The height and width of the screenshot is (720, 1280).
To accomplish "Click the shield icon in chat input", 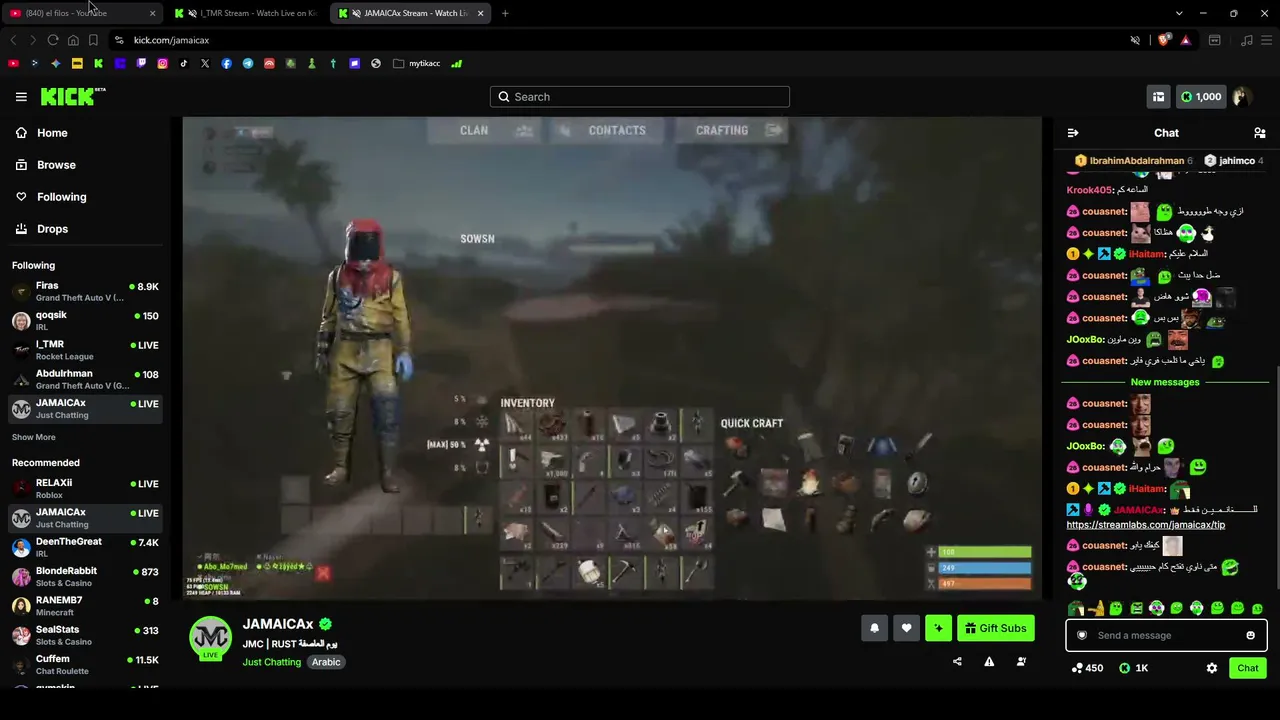I will 1081,635.
